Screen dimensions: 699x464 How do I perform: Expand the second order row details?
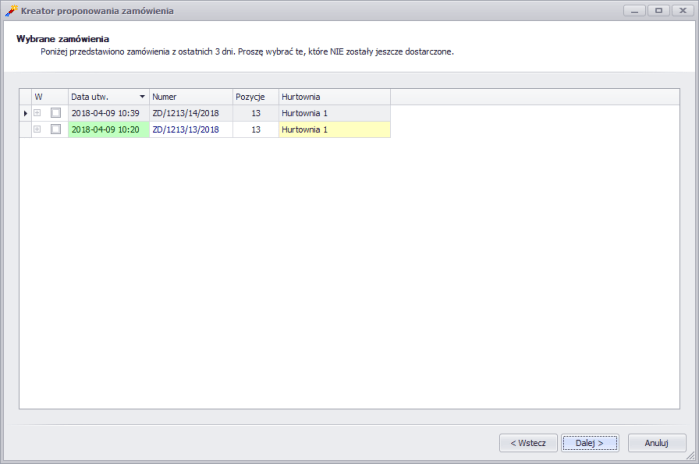point(38,129)
